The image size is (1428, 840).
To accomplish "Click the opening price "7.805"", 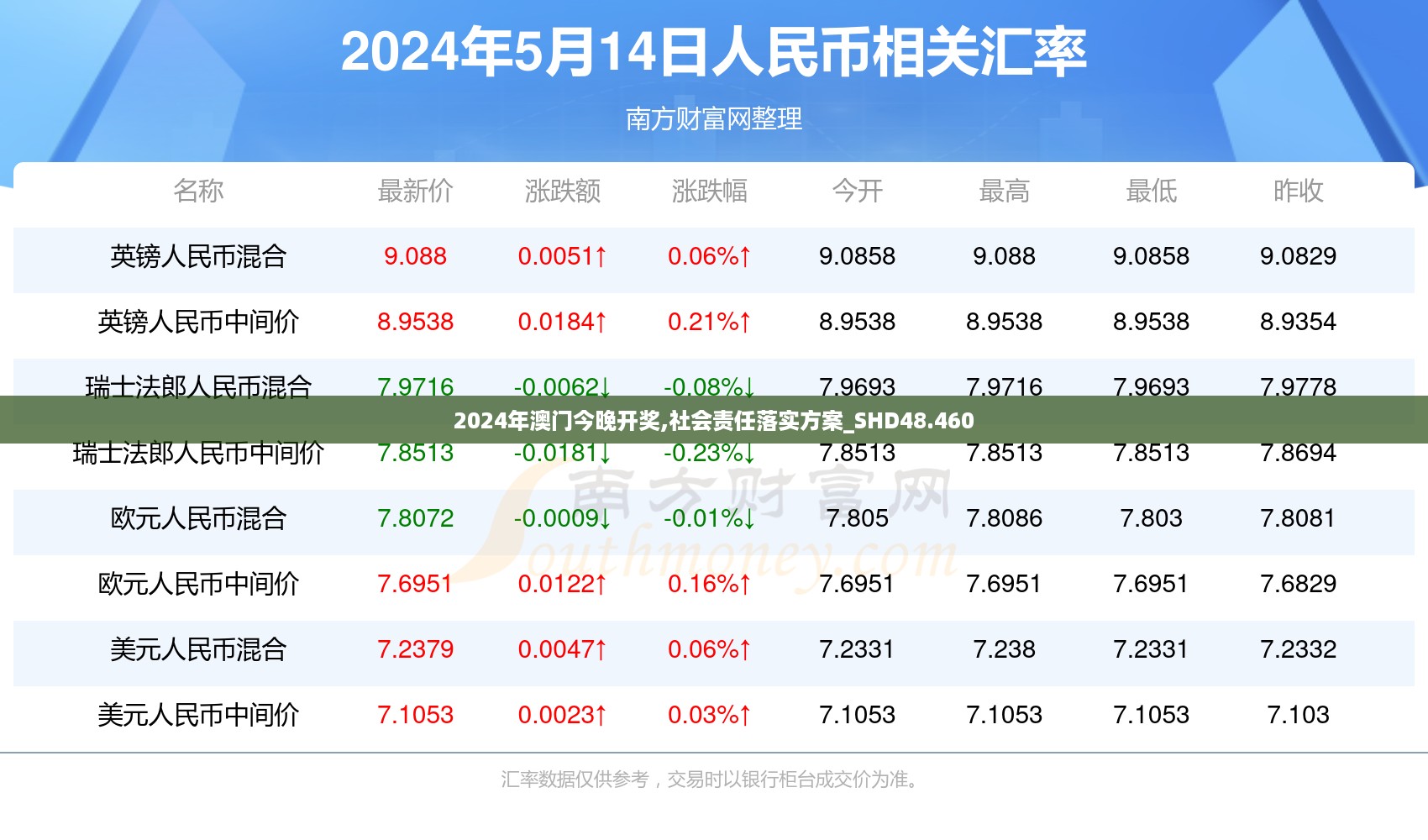I will [857, 518].
